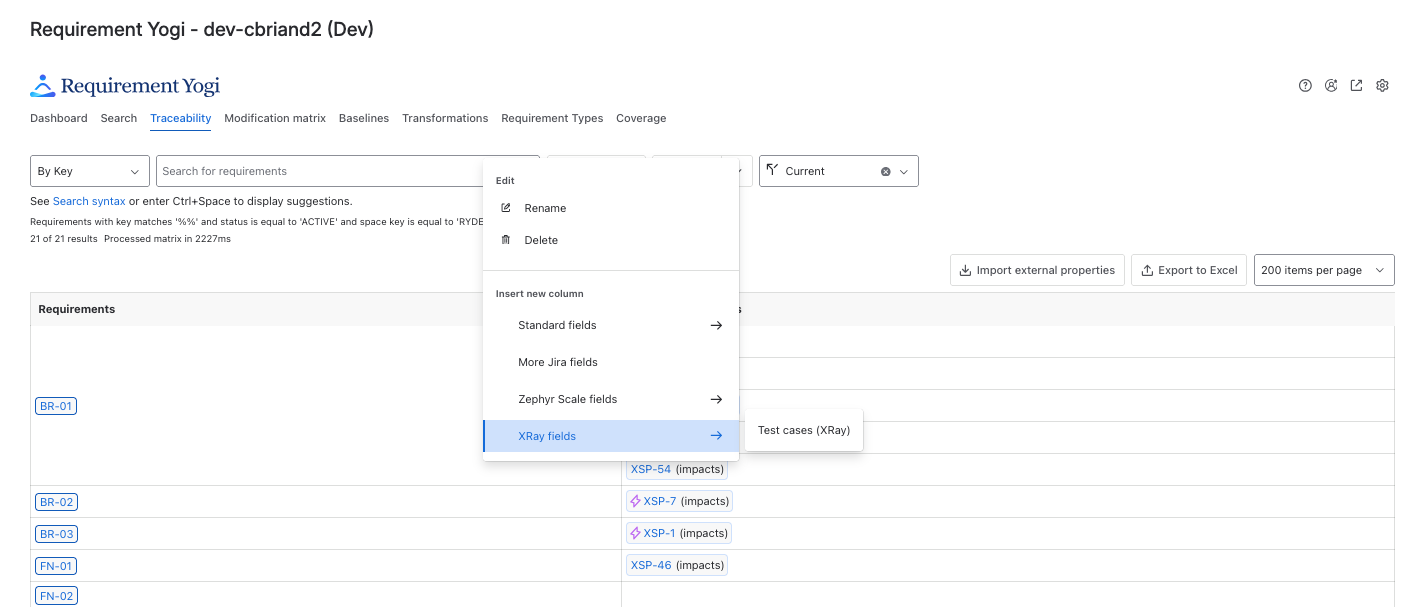Open requirement FN-01
Image resolution: width=1404 pixels, height=607 pixels.
pyautogui.click(x=56, y=566)
